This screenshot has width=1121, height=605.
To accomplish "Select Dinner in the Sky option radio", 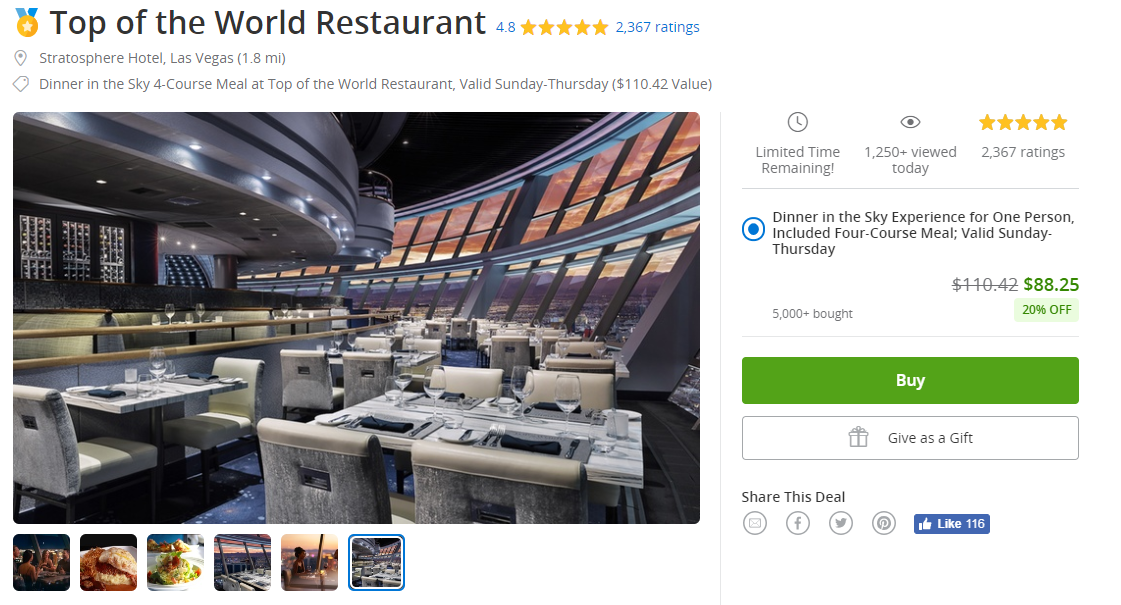I will tap(753, 230).
